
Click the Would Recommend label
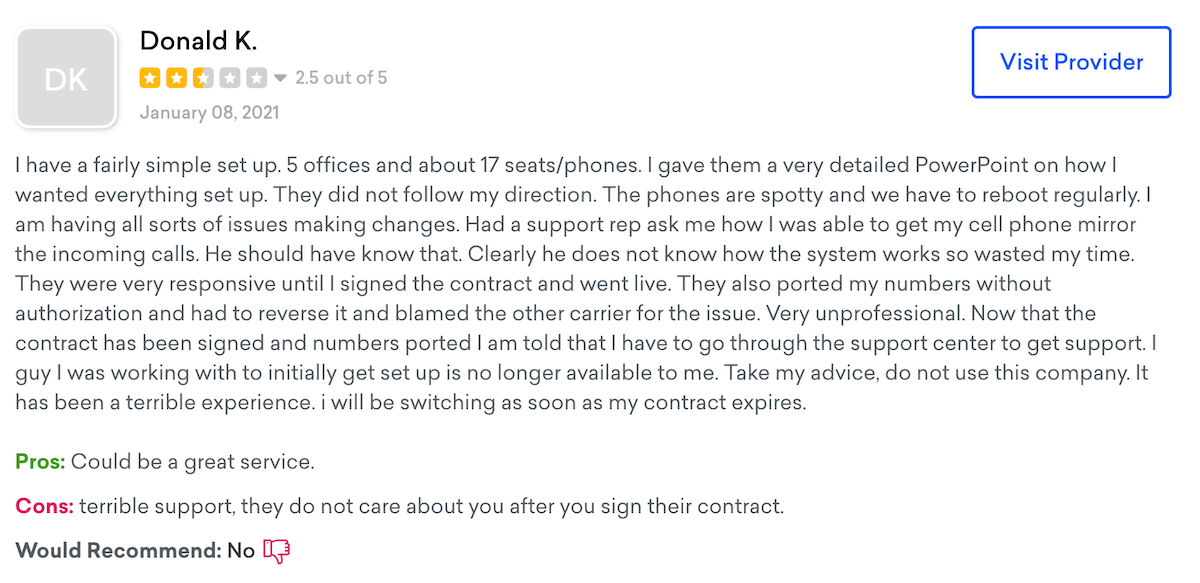(117, 550)
